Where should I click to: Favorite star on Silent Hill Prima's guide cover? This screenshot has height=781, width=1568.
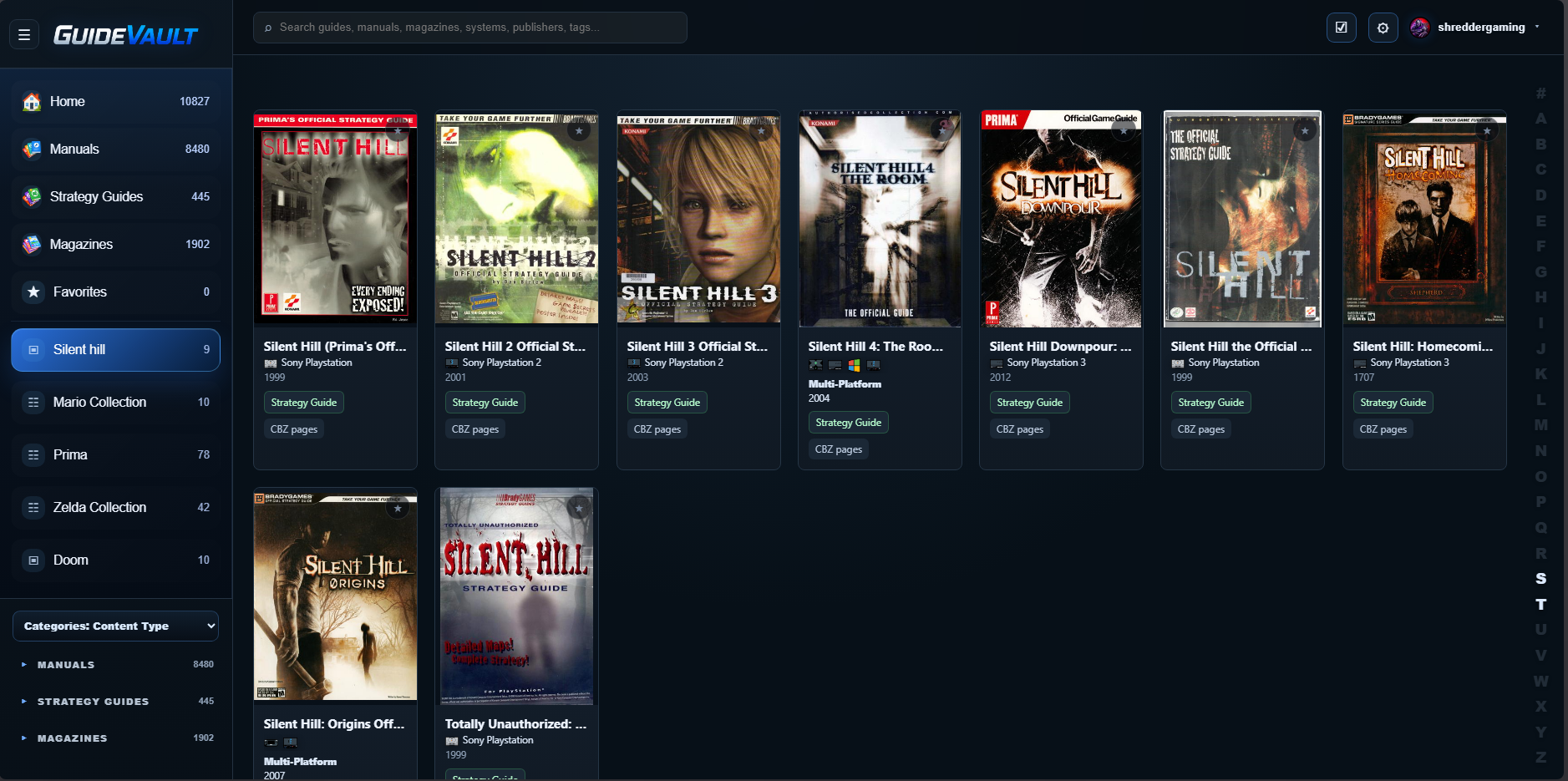coord(398,131)
